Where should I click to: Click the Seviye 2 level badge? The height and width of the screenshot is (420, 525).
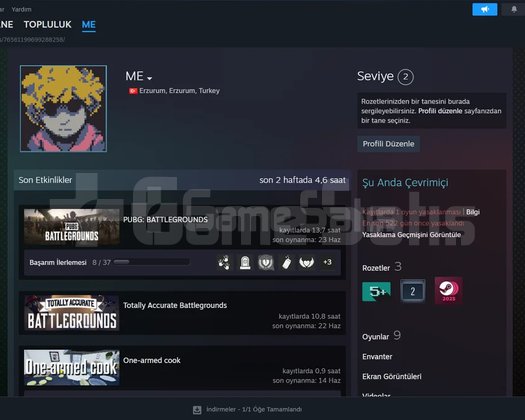(405, 77)
